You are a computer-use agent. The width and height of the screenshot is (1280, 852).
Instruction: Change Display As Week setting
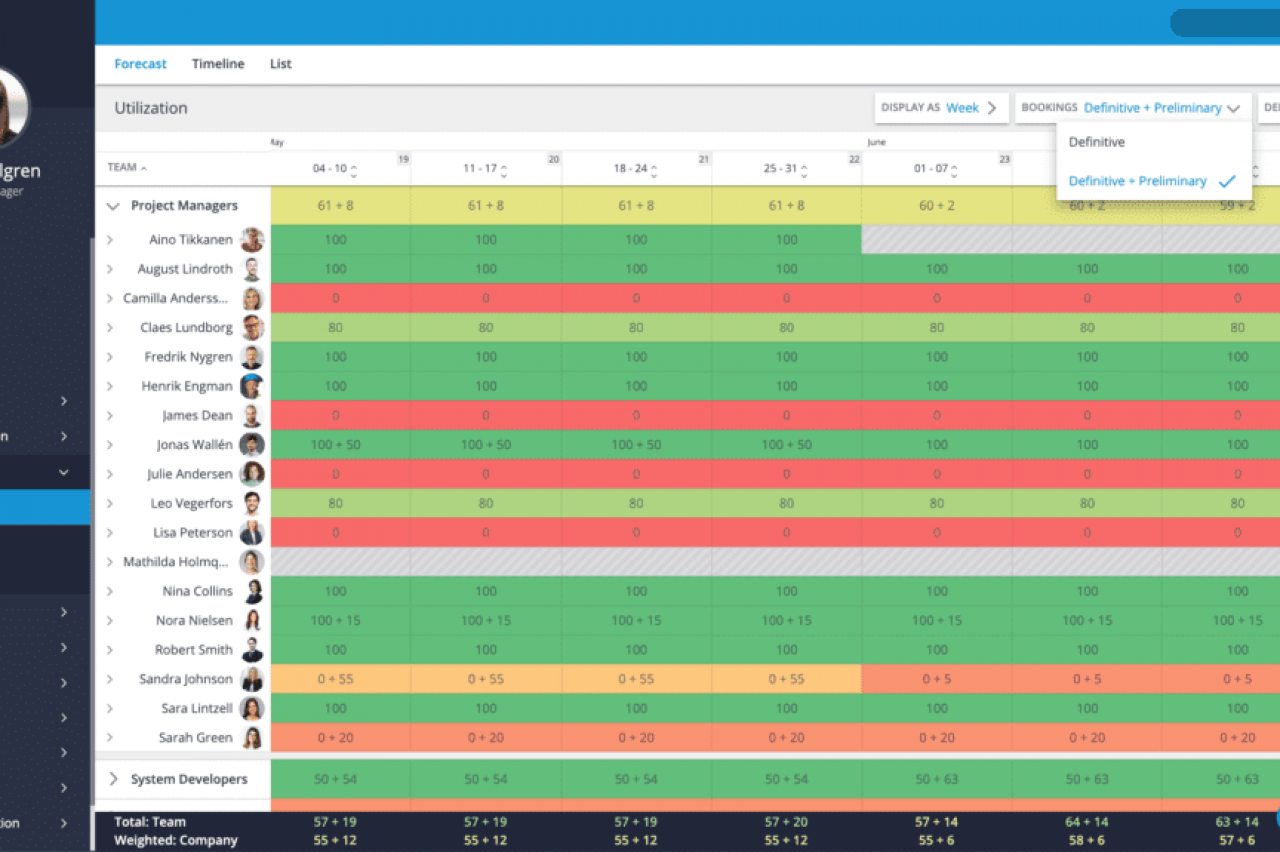click(x=941, y=108)
